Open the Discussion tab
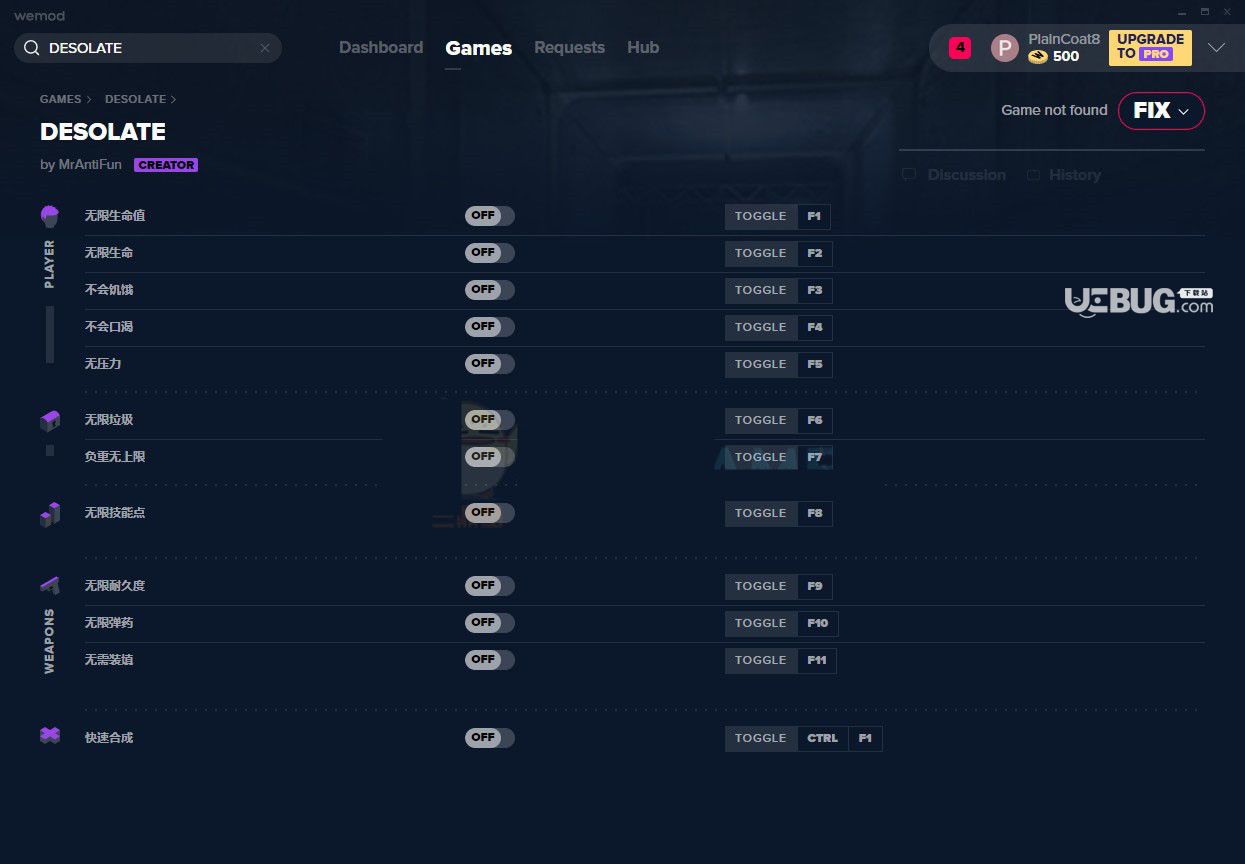The image size is (1245, 864). click(x=954, y=175)
